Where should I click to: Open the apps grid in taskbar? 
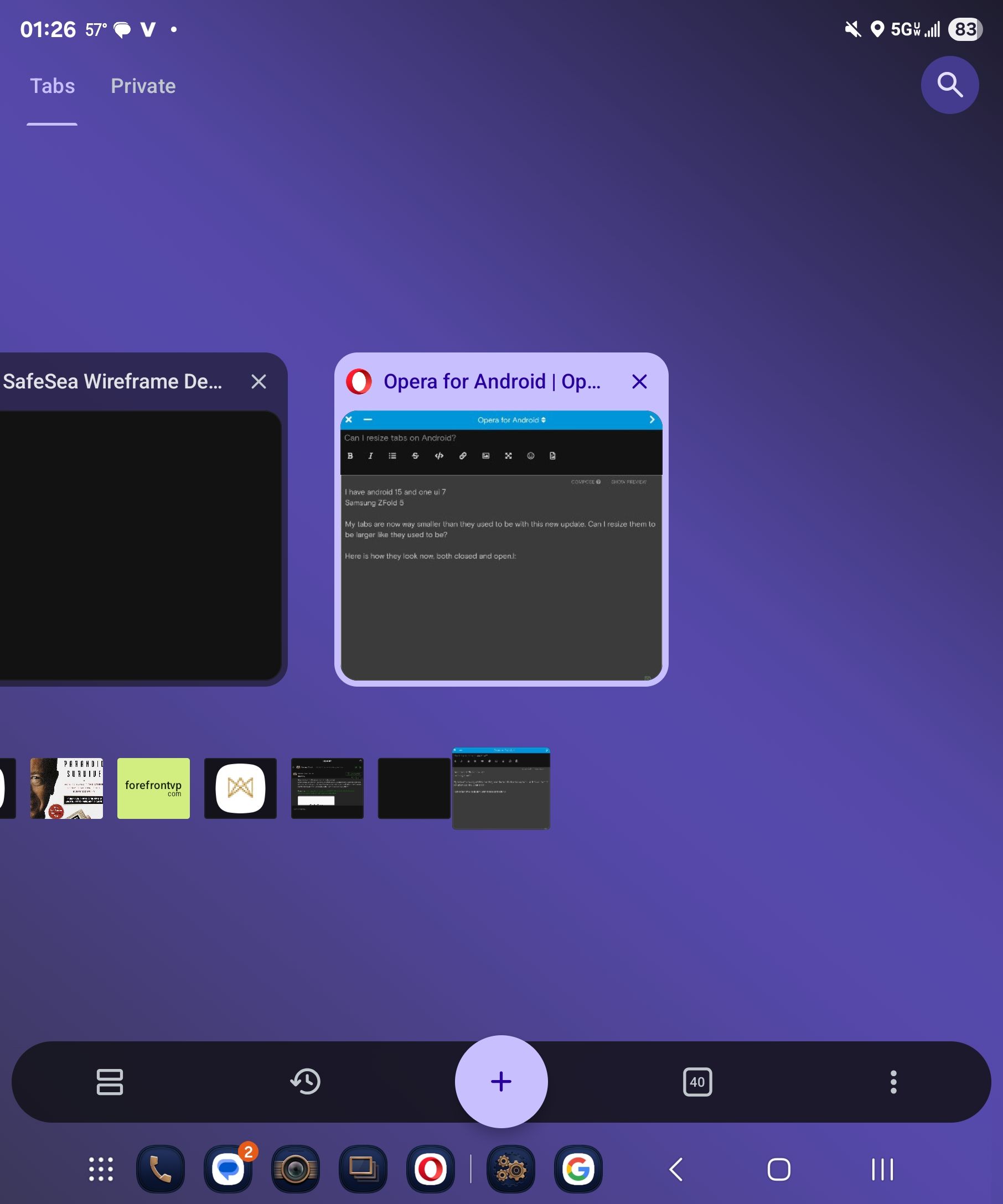[x=101, y=1169]
